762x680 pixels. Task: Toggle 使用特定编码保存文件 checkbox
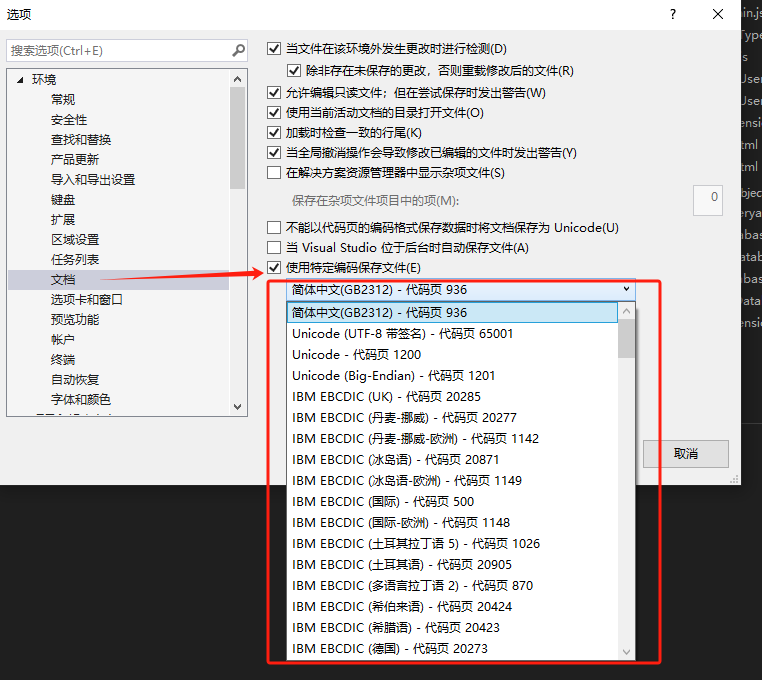pos(275,268)
